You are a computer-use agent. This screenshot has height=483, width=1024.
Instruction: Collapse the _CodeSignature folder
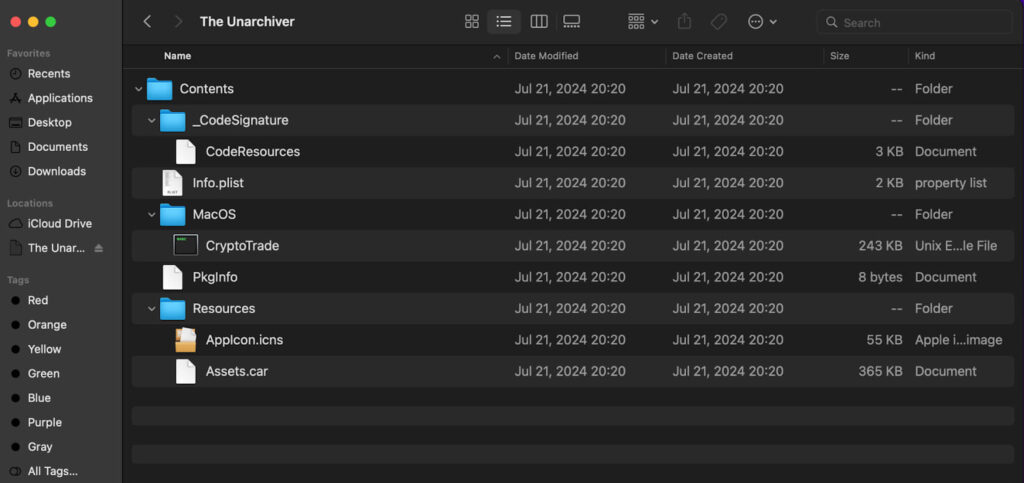[x=152, y=120]
